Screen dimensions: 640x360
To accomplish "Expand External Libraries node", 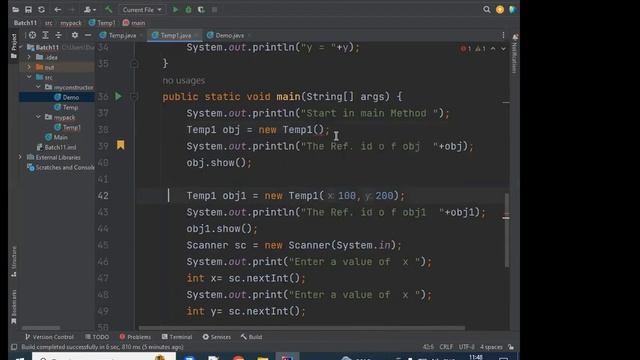I will click(x=20, y=157).
